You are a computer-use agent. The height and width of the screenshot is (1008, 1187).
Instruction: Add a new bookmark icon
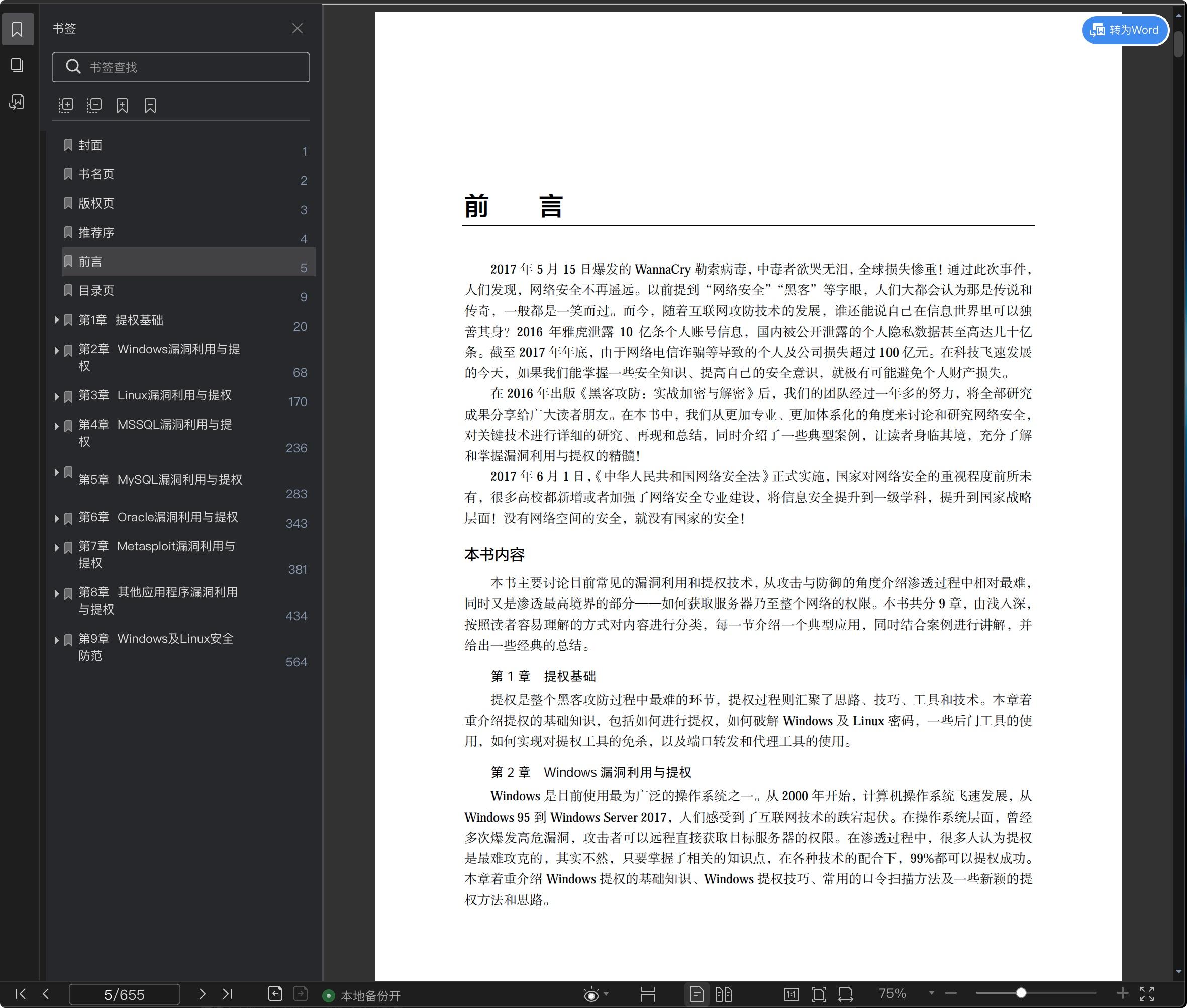point(122,105)
